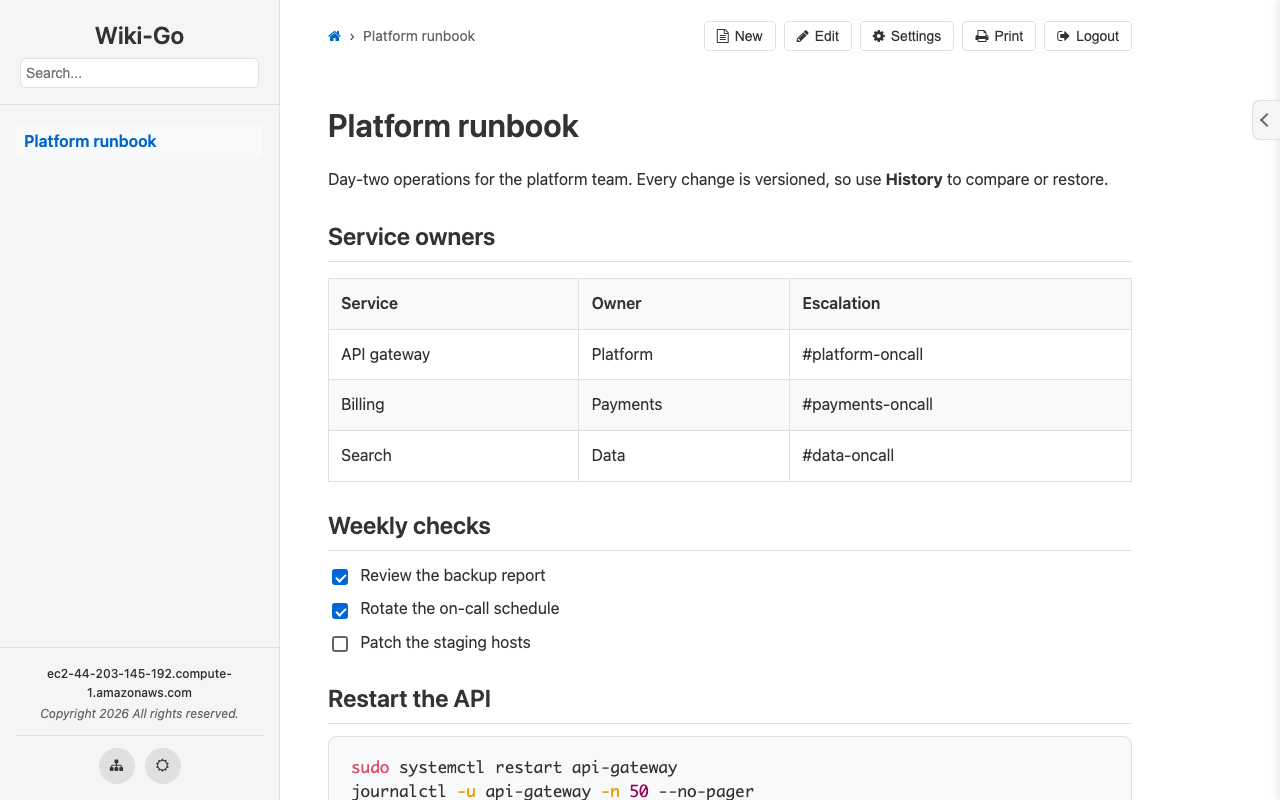Image resolution: width=1280 pixels, height=800 pixels.
Task: Open Edit for the current page
Action: 818,36
